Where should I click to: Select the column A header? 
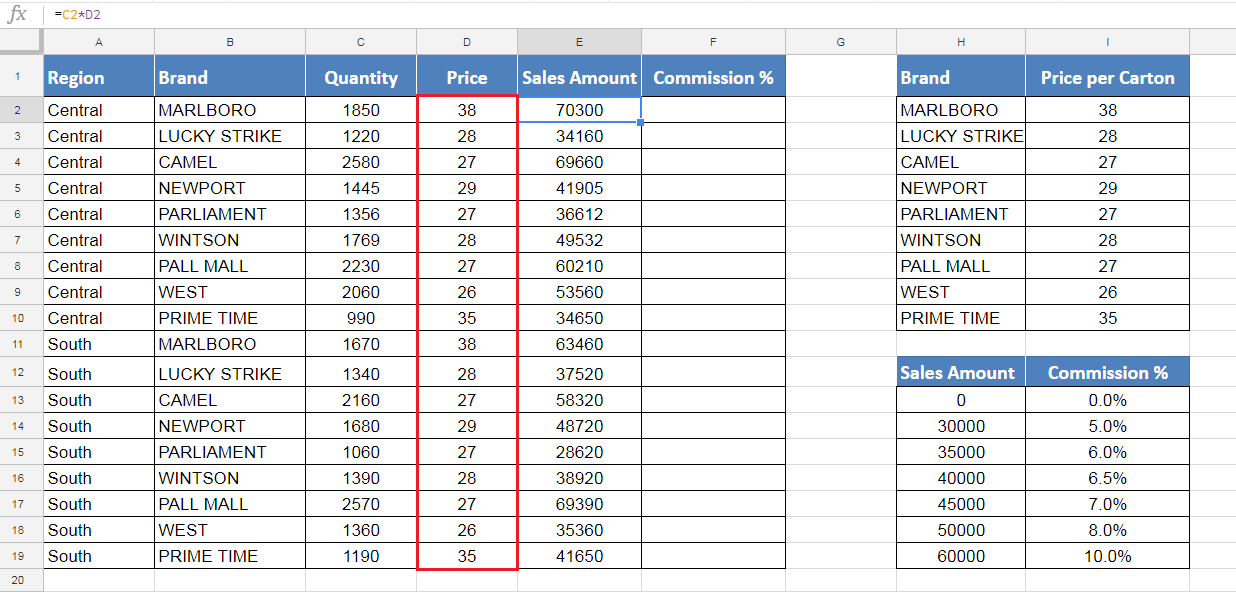[99, 42]
